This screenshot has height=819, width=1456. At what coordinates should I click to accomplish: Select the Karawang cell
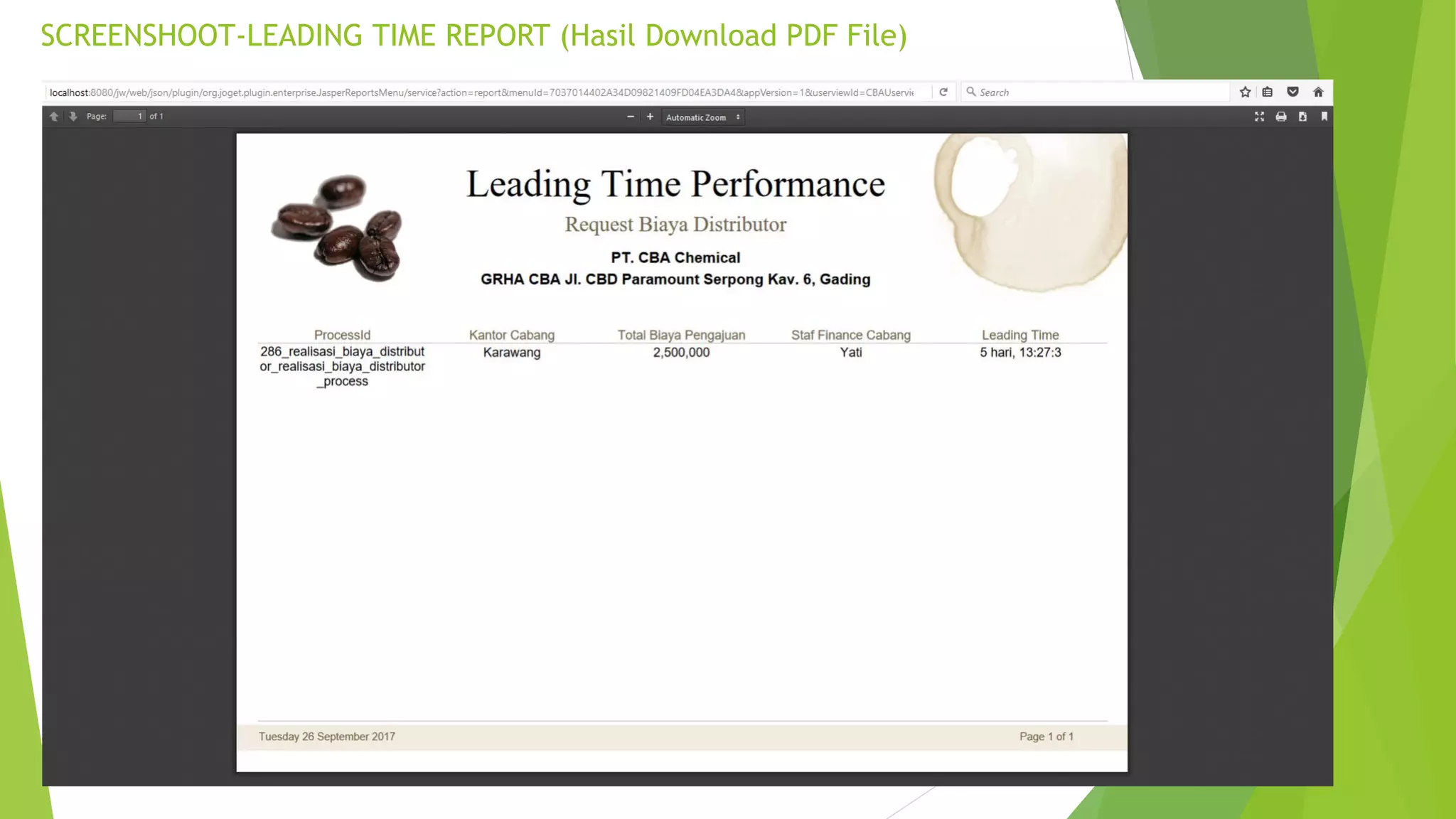point(512,353)
